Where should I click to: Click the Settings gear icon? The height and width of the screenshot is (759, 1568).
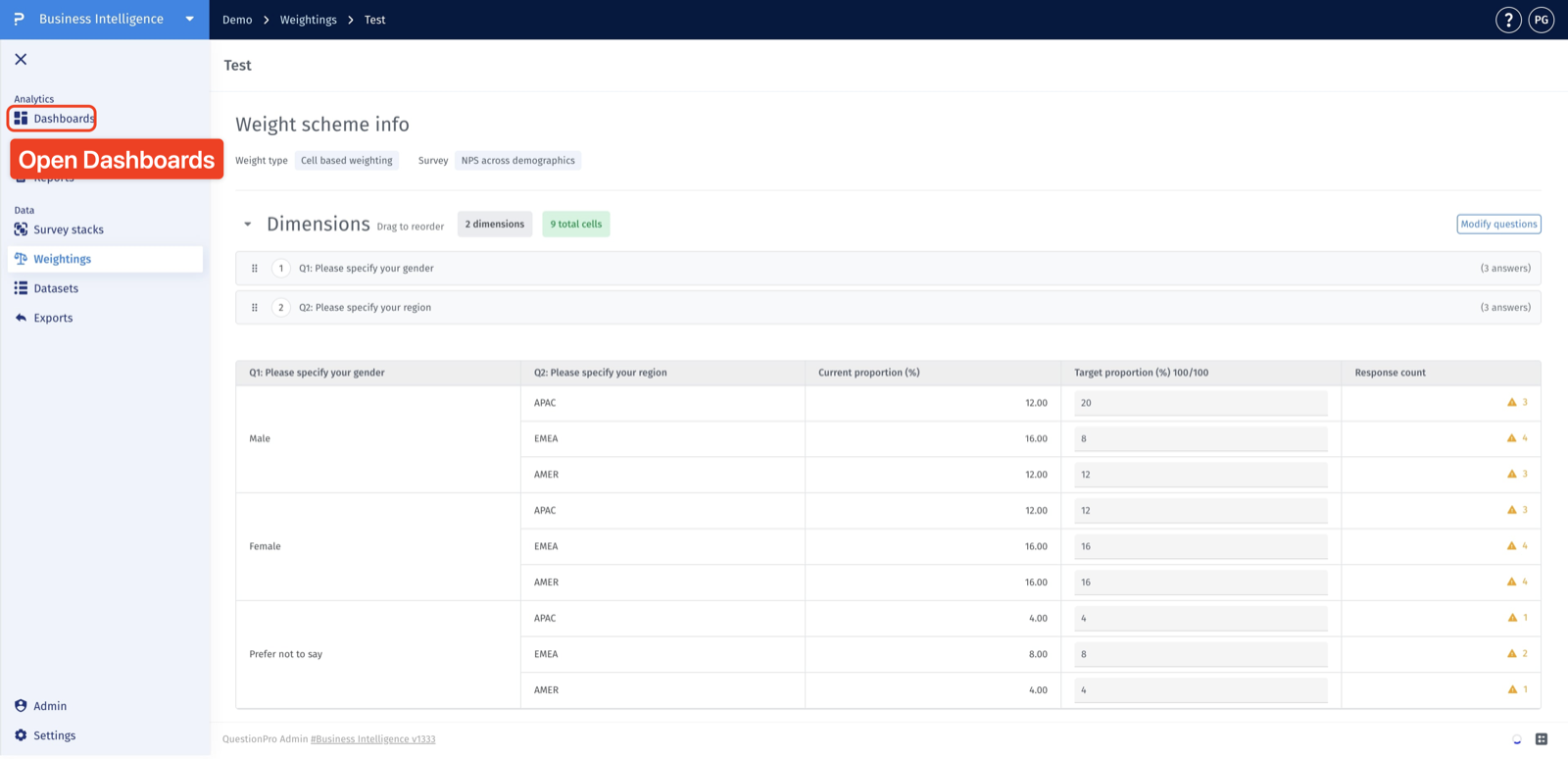pos(21,735)
